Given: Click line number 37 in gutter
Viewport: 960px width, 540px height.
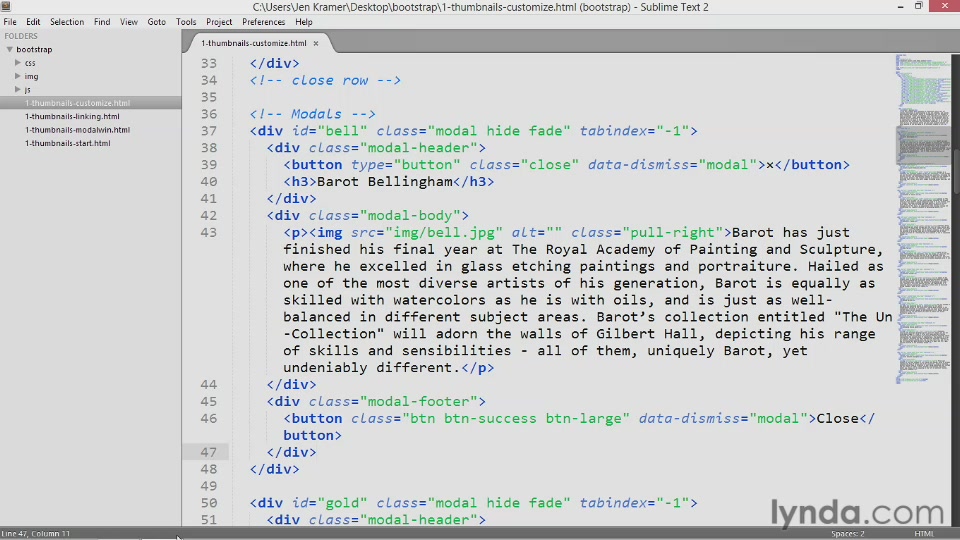Looking at the screenshot, I should (x=209, y=131).
